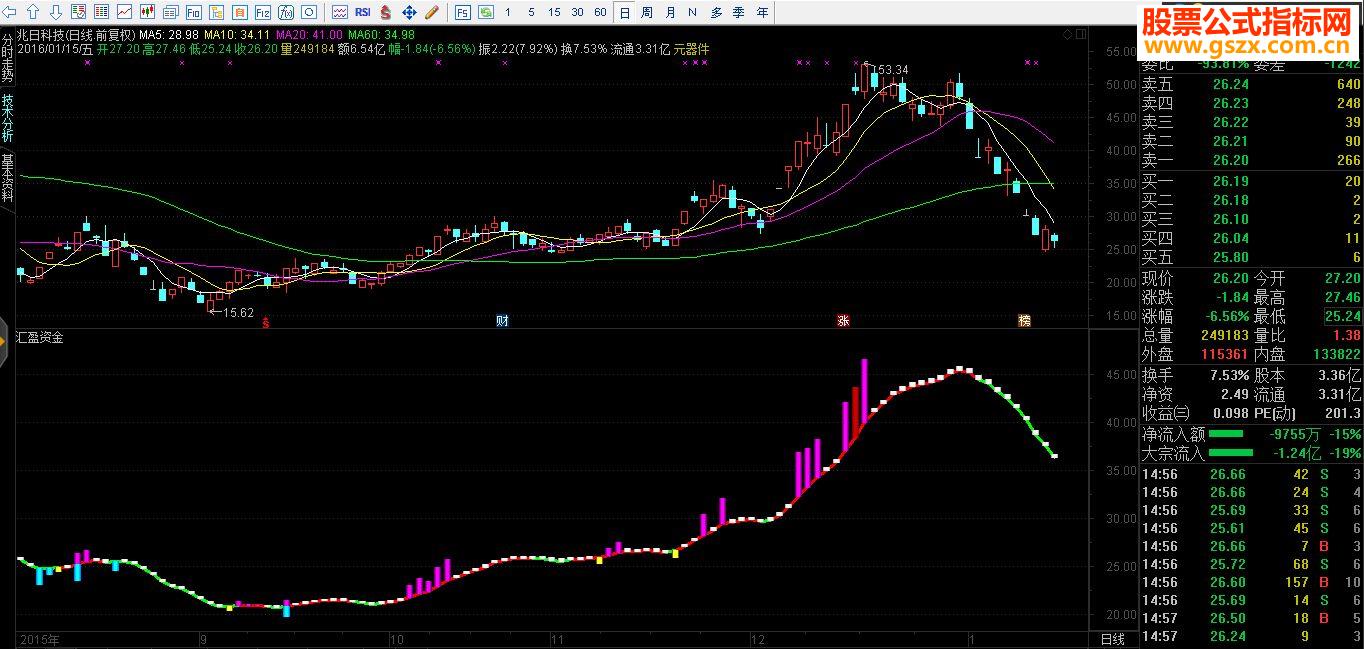Viewport: 1364px width, 649px height.
Task: Expand the left panel orange arrow handle
Action: 4,339
